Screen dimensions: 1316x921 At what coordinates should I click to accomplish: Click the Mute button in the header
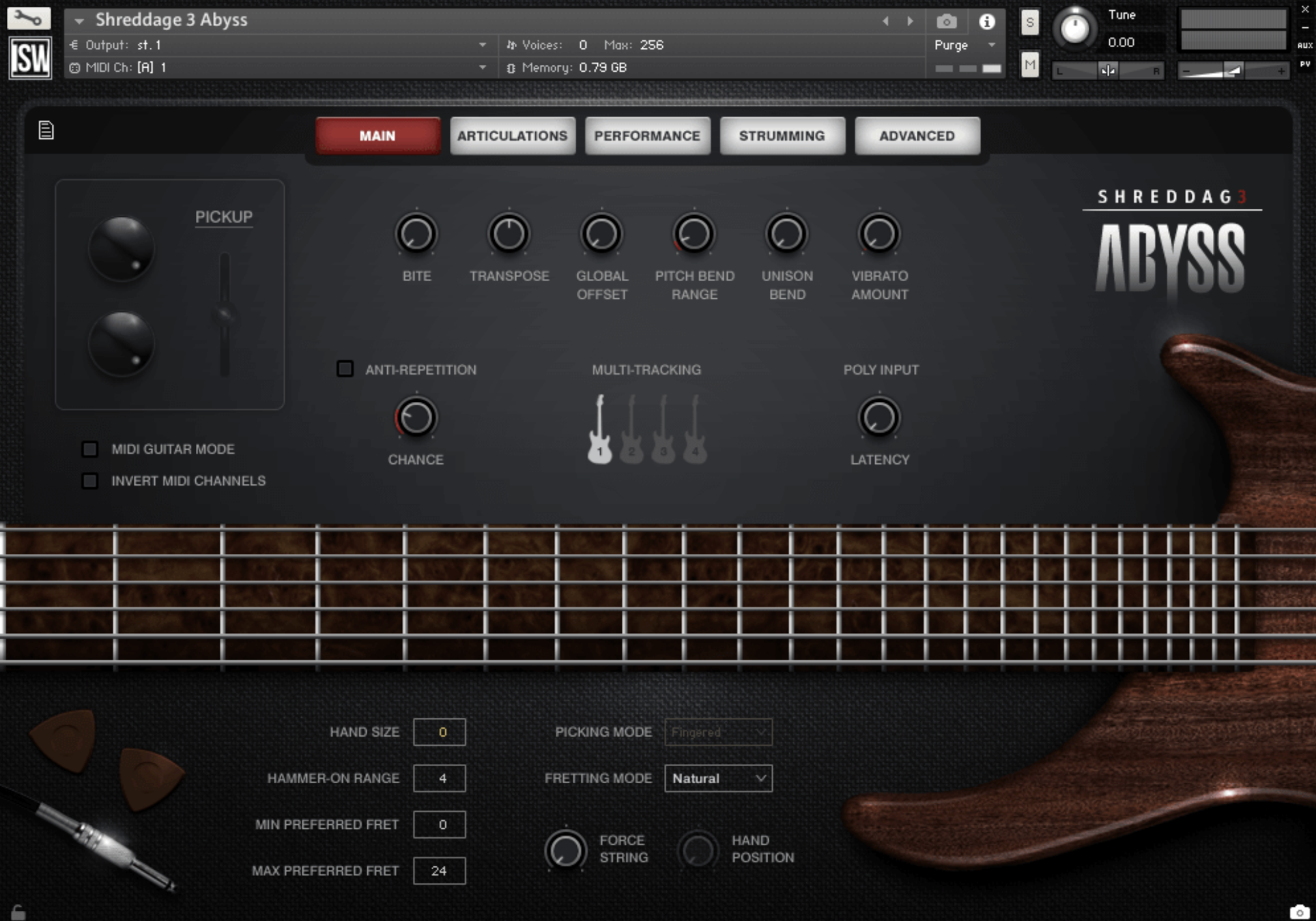tap(1029, 66)
